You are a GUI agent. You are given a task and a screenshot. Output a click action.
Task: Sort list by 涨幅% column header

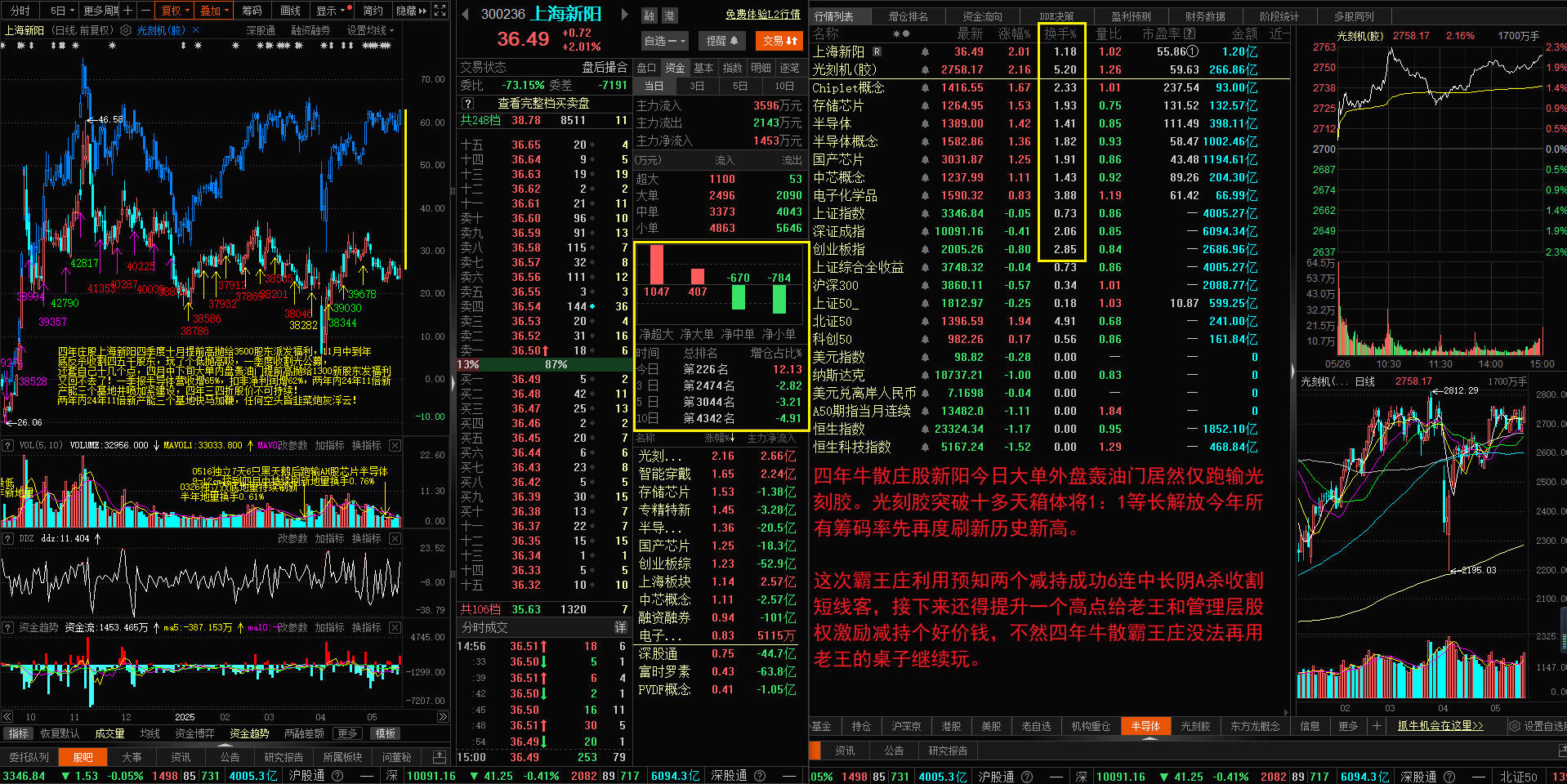[x=1014, y=33]
